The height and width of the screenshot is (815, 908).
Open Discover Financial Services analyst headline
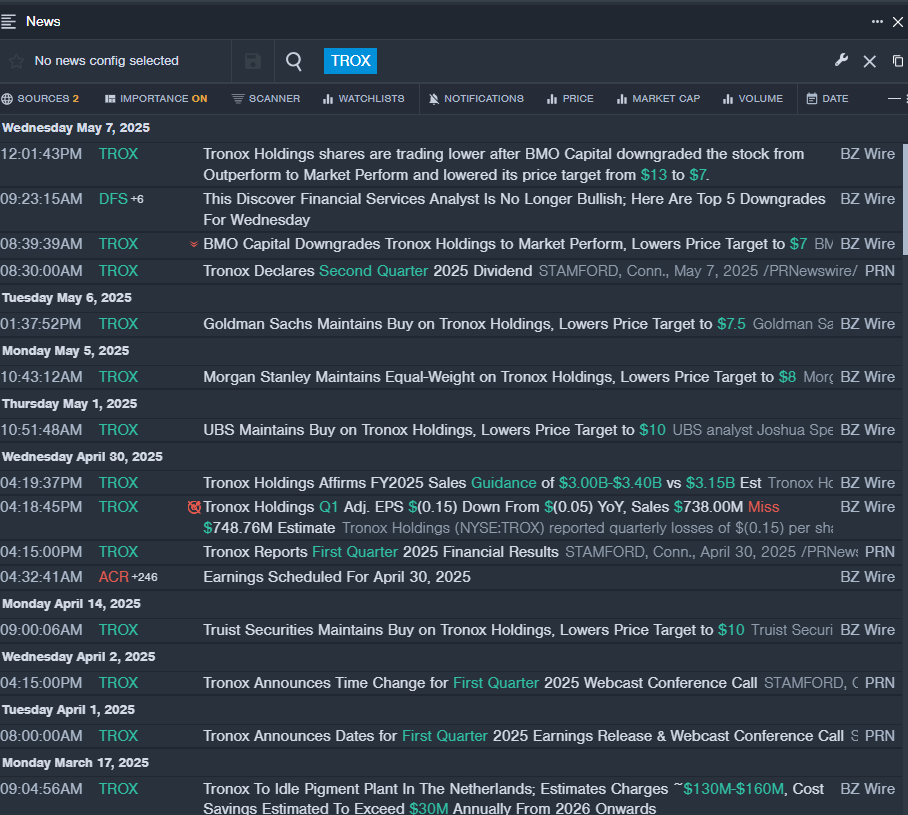click(x=514, y=210)
